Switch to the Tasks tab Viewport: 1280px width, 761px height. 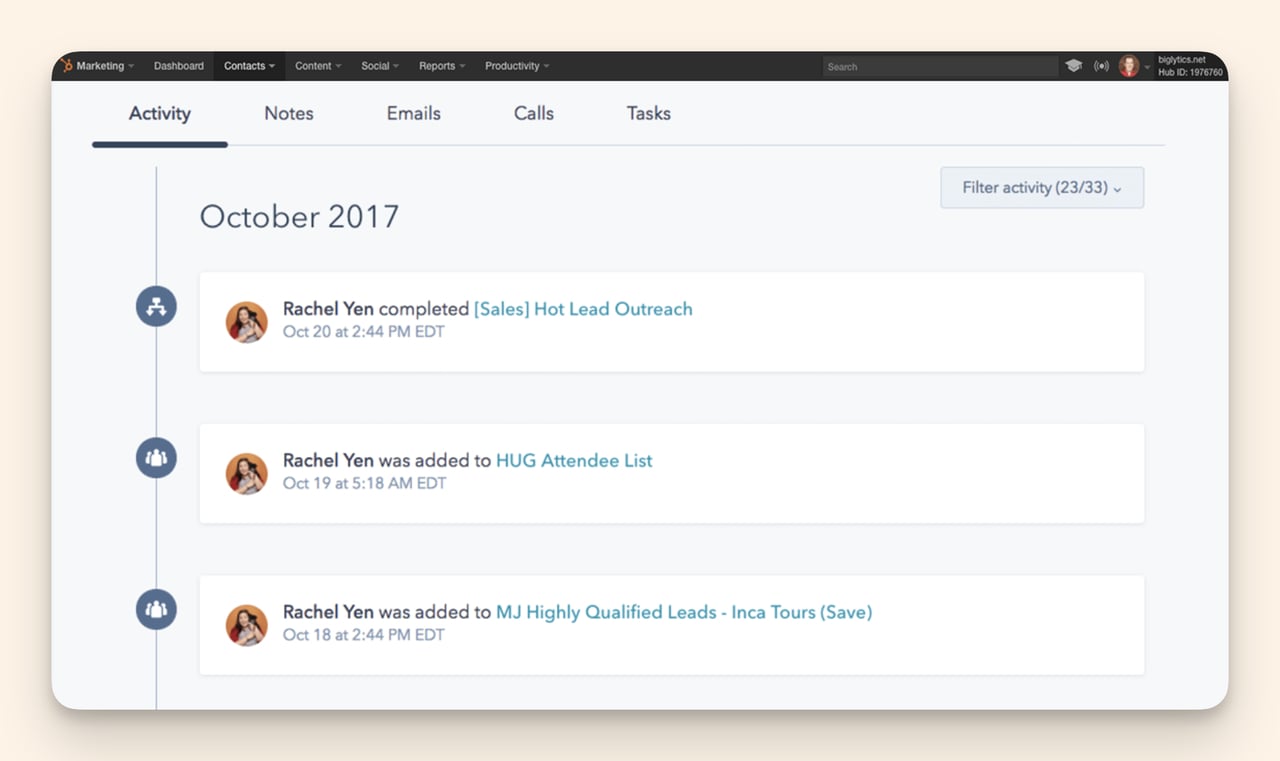(649, 114)
